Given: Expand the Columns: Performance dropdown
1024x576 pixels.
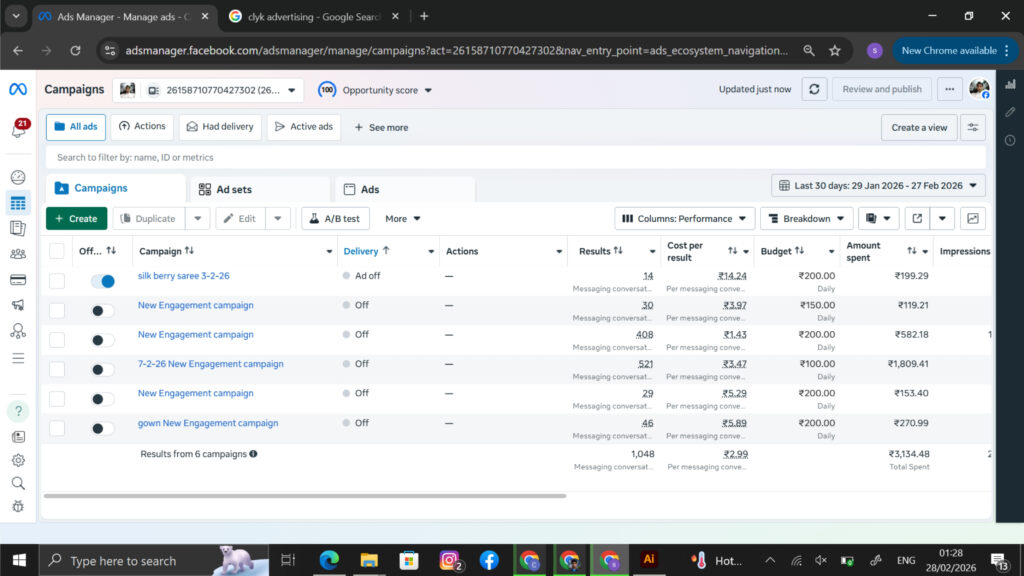Looking at the screenshot, I should pos(684,218).
